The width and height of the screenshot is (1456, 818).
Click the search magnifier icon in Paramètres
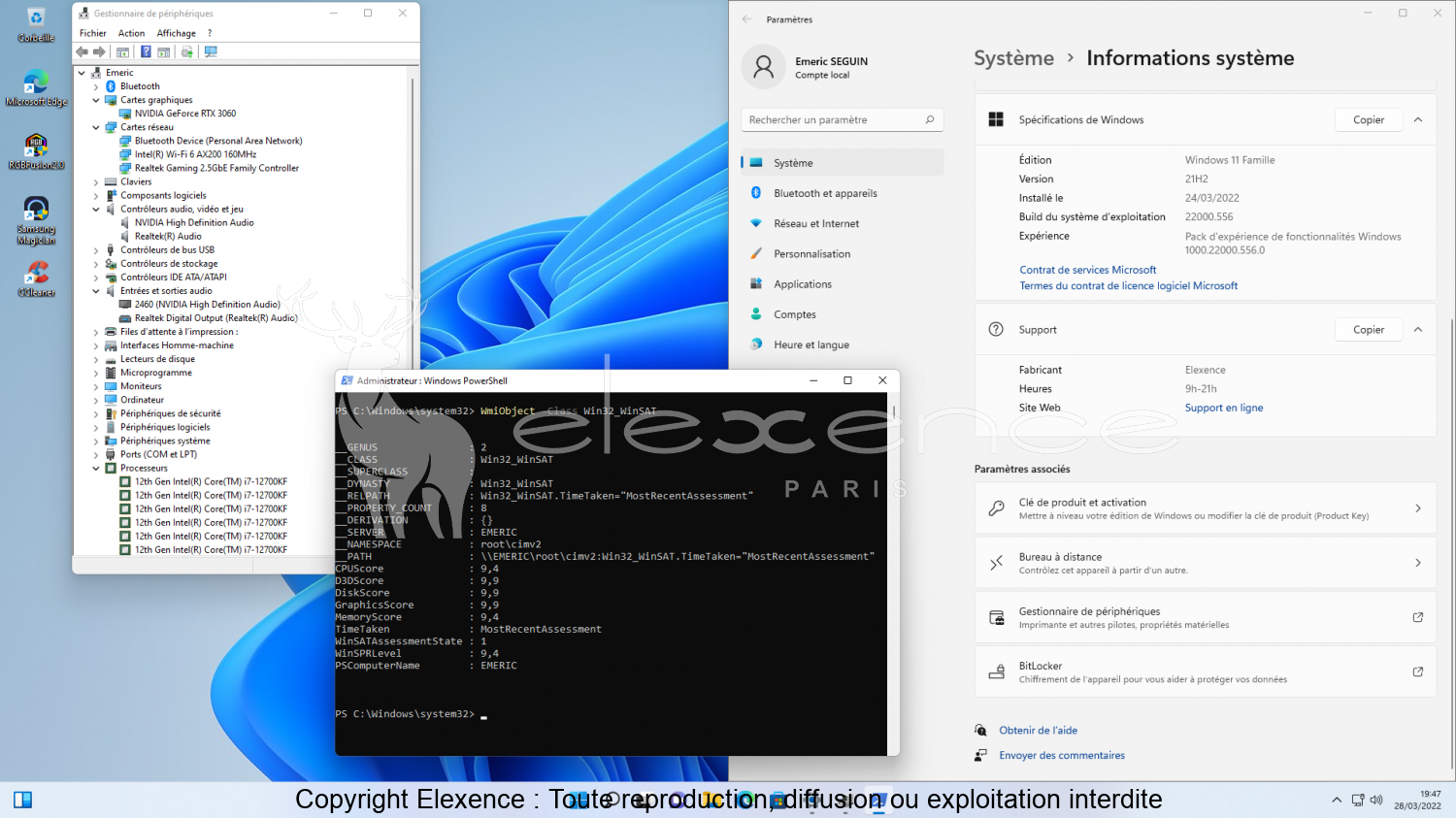point(929,119)
